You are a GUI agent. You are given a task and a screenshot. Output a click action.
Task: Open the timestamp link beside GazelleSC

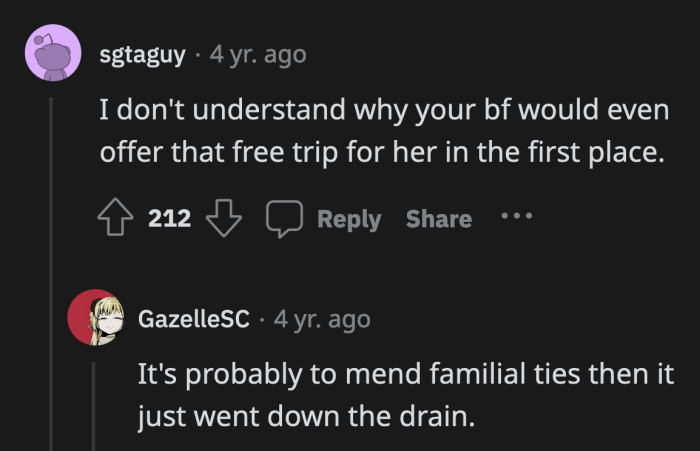[322, 320]
